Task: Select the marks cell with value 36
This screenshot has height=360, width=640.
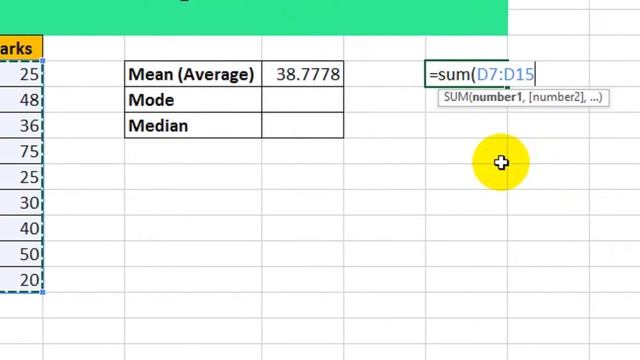Action: coord(21,125)
